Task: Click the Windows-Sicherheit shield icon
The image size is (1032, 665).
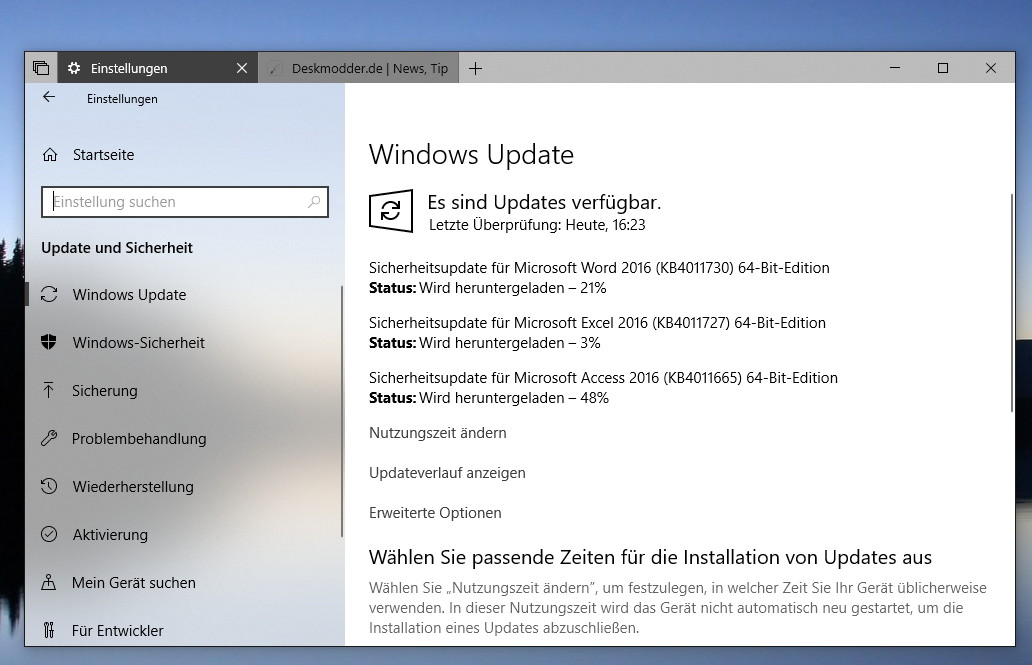Action: [x=49, y=342]
